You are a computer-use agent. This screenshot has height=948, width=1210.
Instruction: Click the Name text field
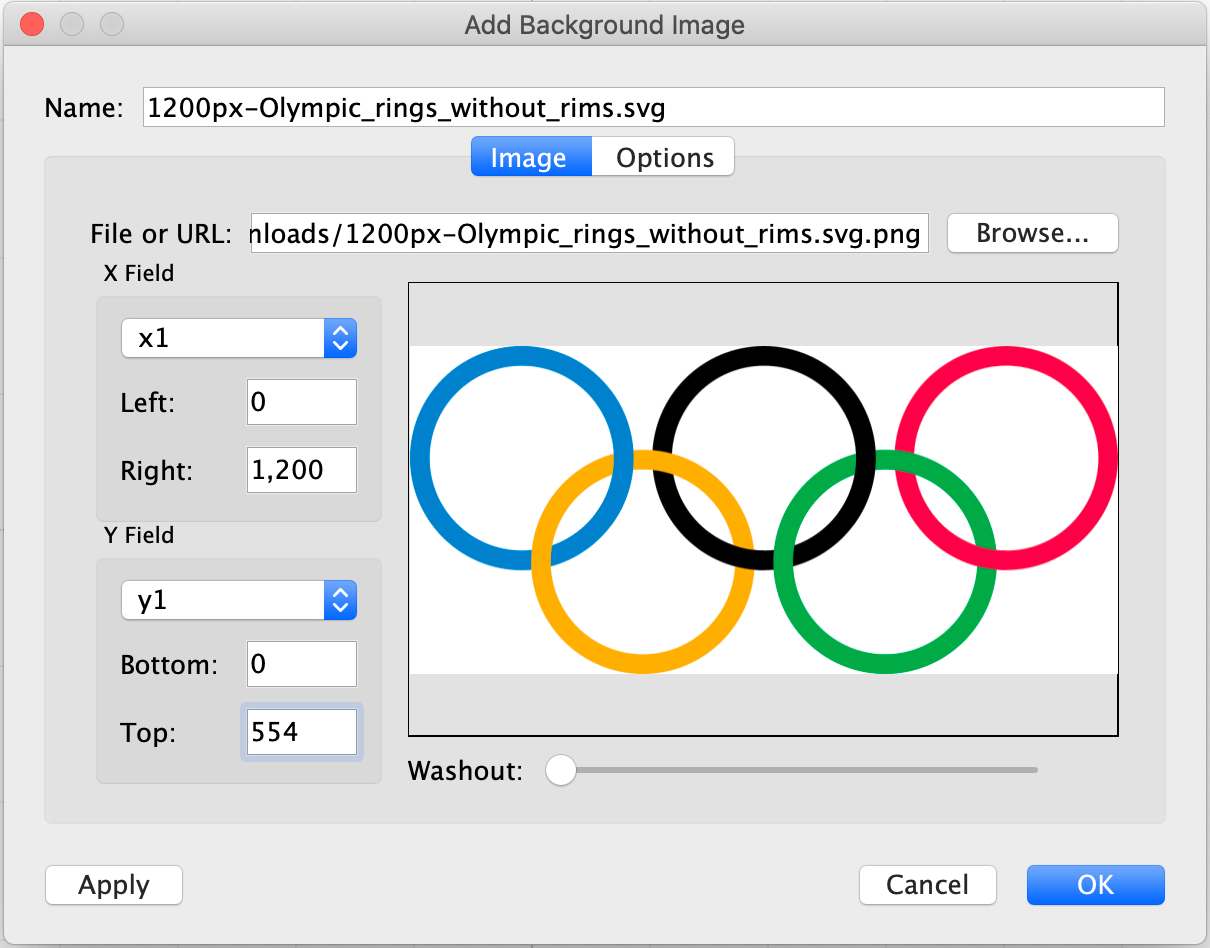coord(654,107)
